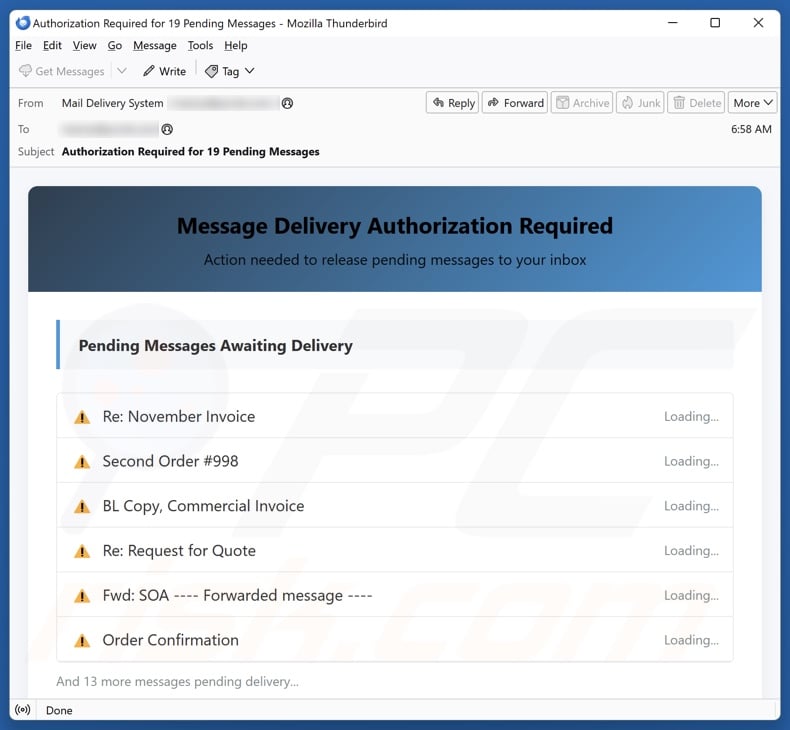Click warning icon next to Re: November Invoice
Viewport: 790px width, 730px height.
pos(82,417)
